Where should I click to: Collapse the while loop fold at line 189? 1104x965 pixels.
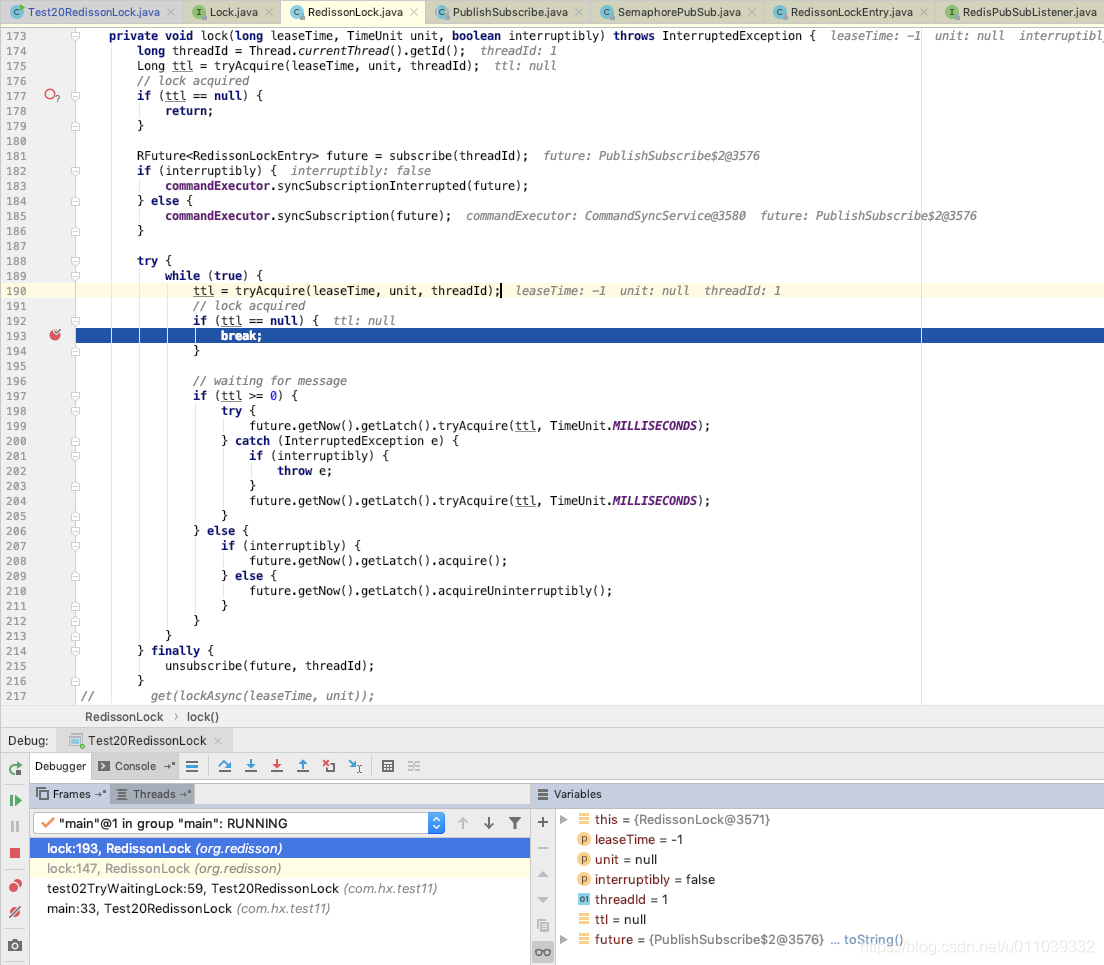point(75,276)
